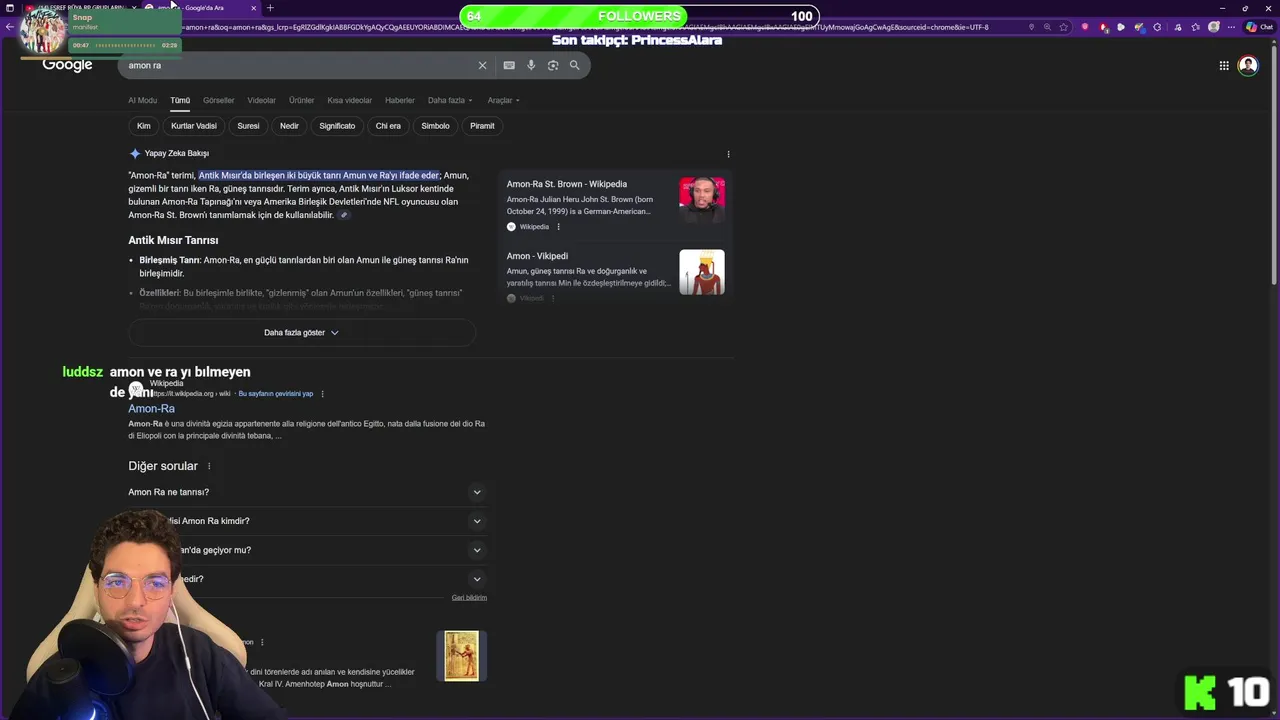1280x720 pixels.
Task: Open the favorites star-list toolbar icon
Action: 1195,27
